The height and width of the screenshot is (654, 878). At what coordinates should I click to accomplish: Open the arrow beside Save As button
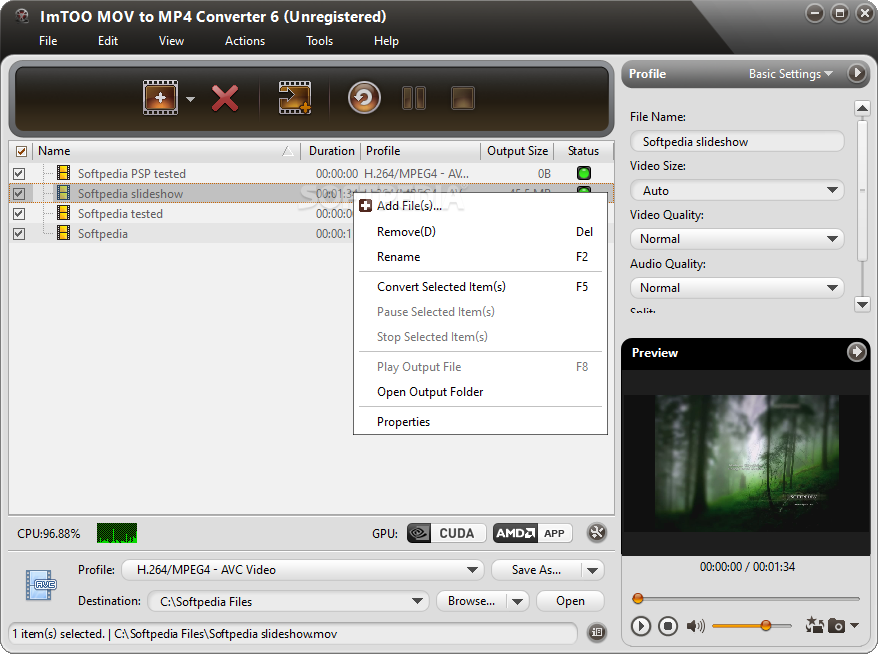[x=592, y=571]
